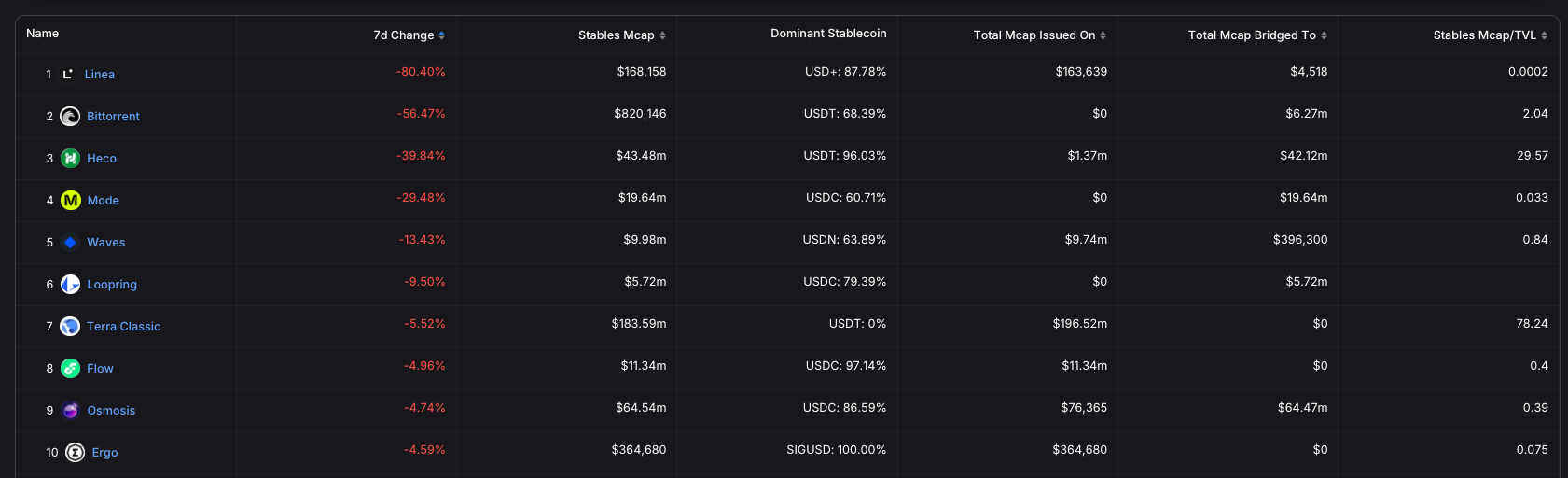Image resolution: width=1568 pixels, height=478 pixels.
Task: Sort by Stables Mcap column
Action: 621,35
